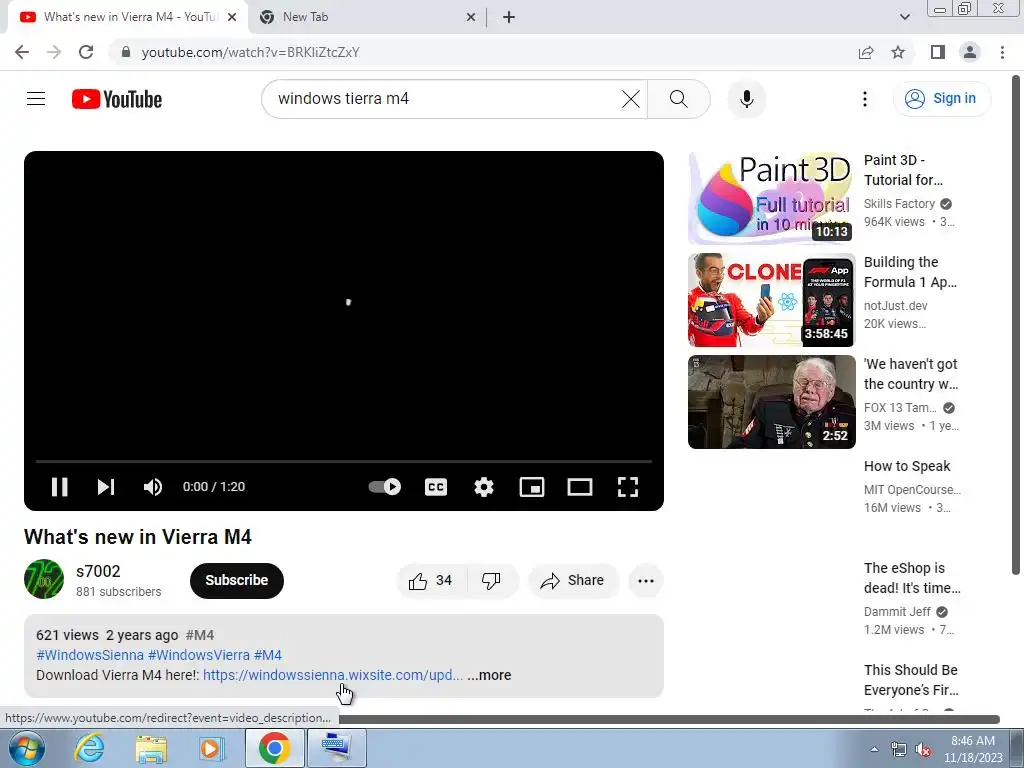Open the s7002 channel name link
Screen dimensions: 1024x768
[99, 571]
